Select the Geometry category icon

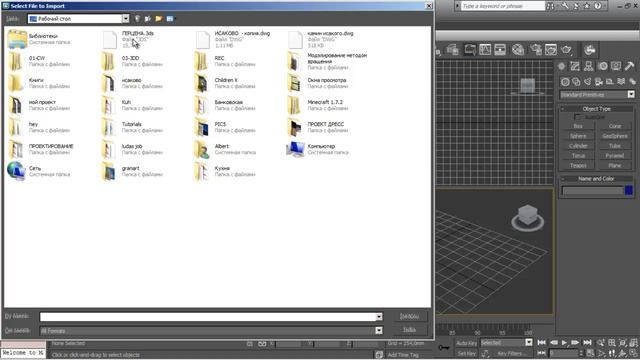(x=565, y=82)
